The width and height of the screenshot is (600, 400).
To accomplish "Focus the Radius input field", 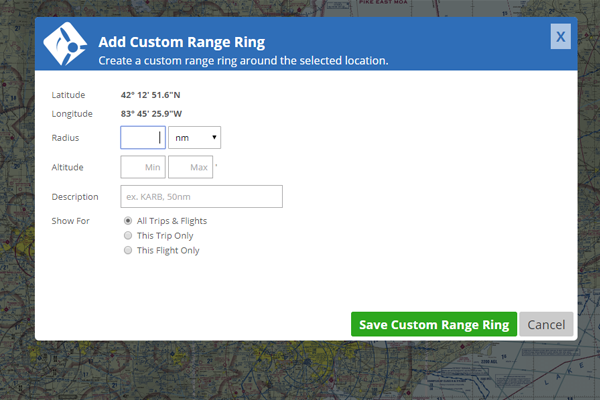I will pos(143,137).
